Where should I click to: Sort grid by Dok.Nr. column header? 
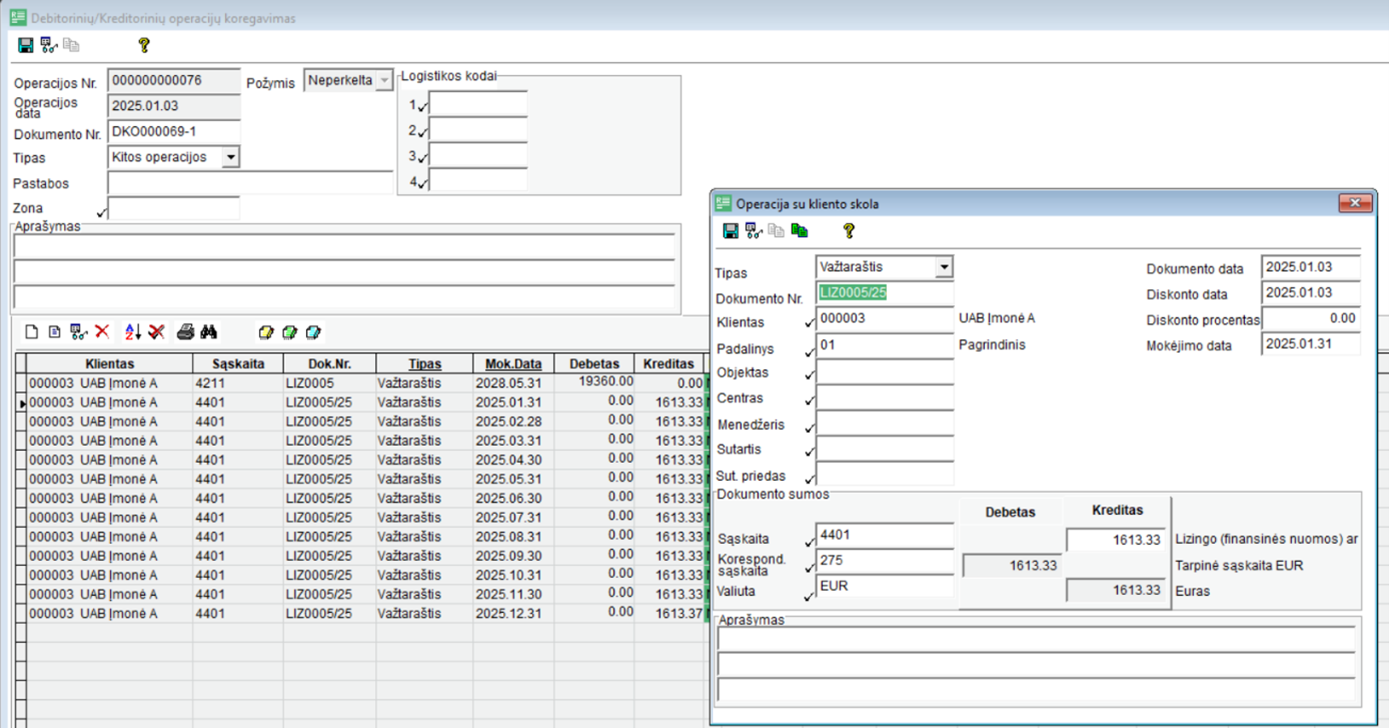[329, 364]
